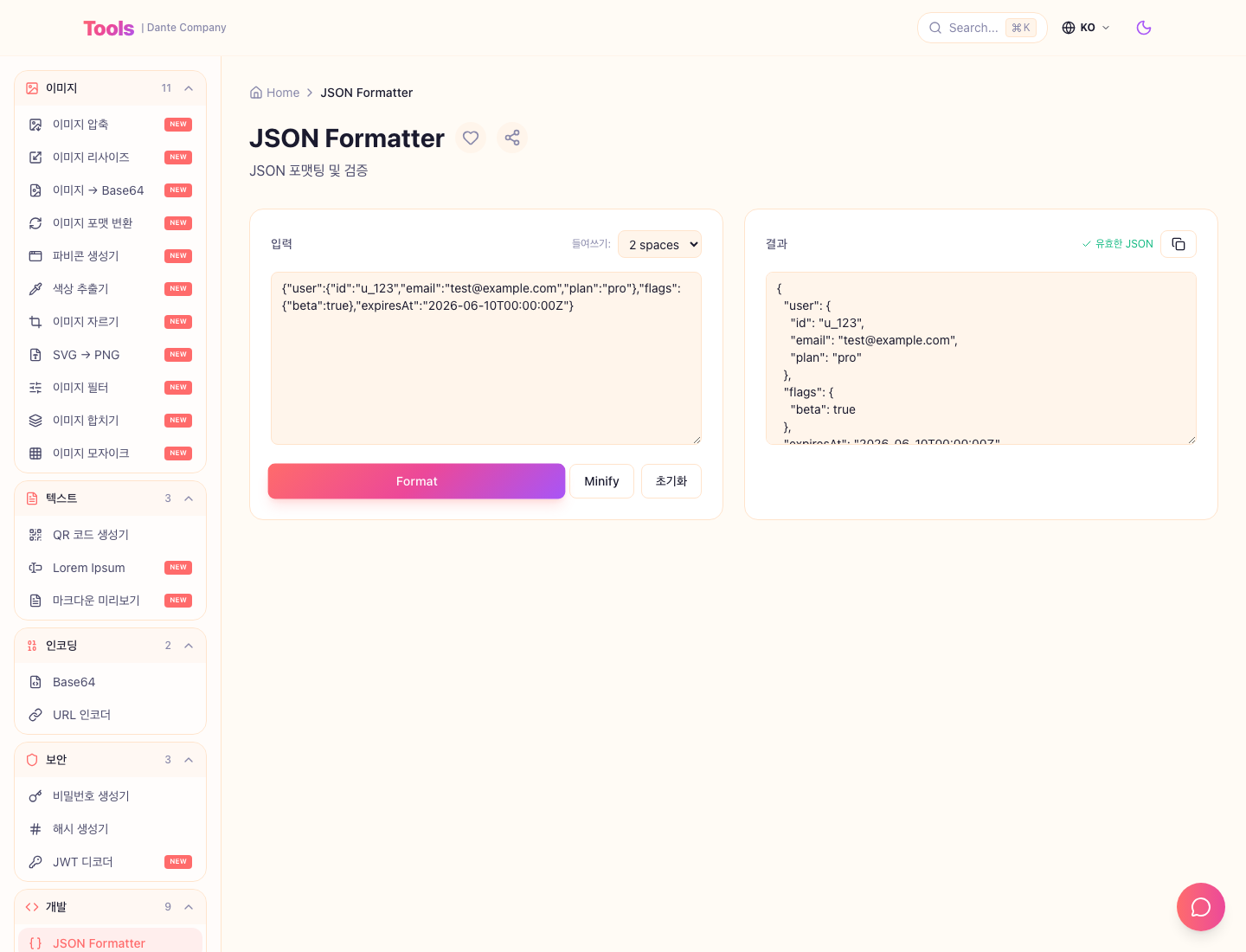Click the SVG → PNG file icon
Image resolution: width=1246 pixels, height=952 pixels.
(x=35, y=355)
